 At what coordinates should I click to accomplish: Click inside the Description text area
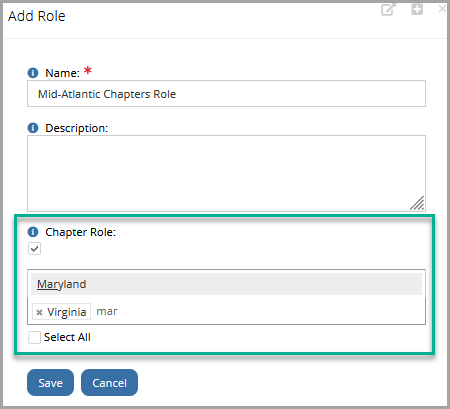pyautogui.click(x=226, y=173)
